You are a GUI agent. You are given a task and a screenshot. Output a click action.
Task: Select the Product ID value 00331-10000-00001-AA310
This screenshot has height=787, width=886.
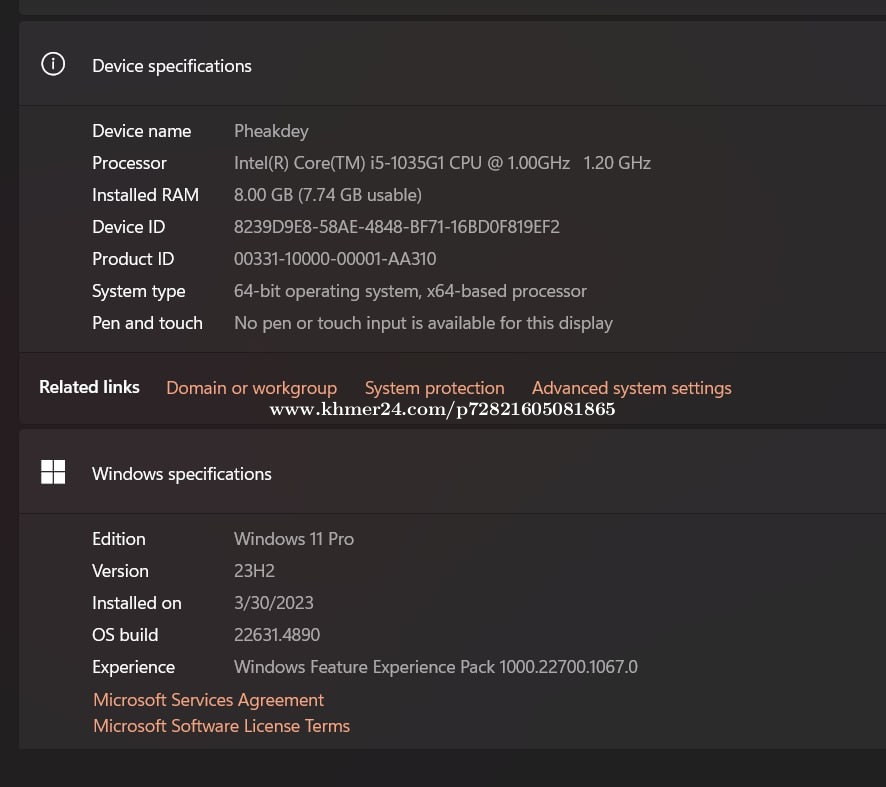tap(335, 259)
